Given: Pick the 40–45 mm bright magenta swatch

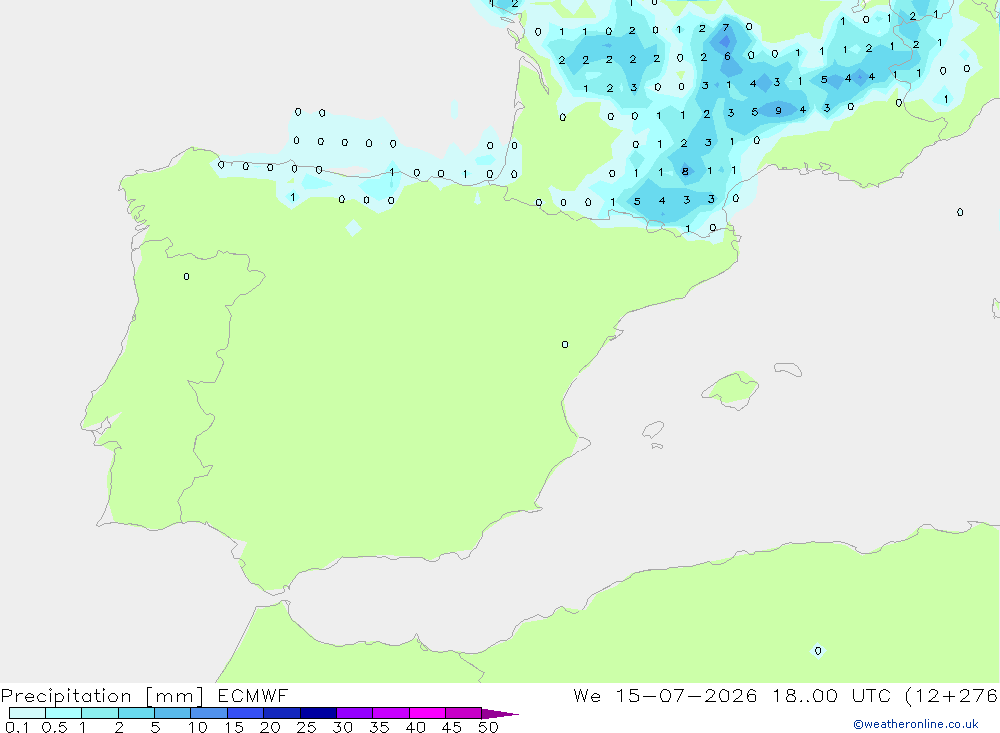Looking at the screenshot, I should 427,713.
